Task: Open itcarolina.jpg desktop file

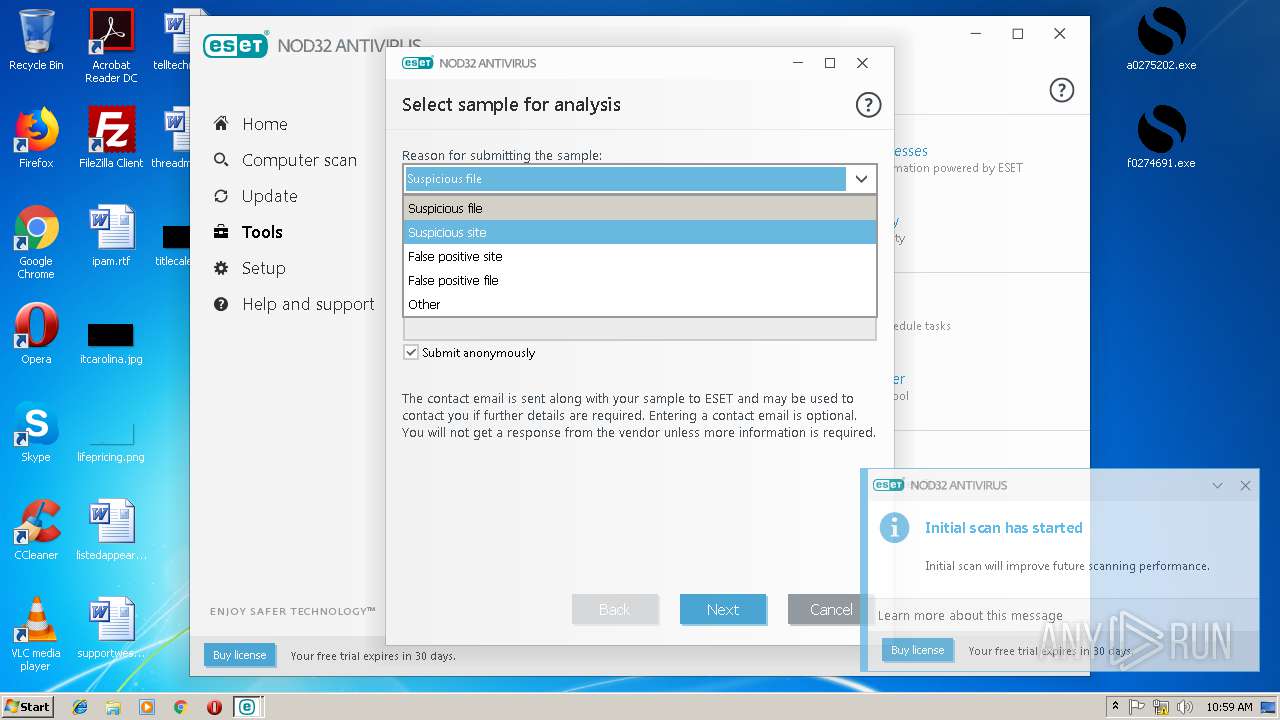Action: pos(111,342)
